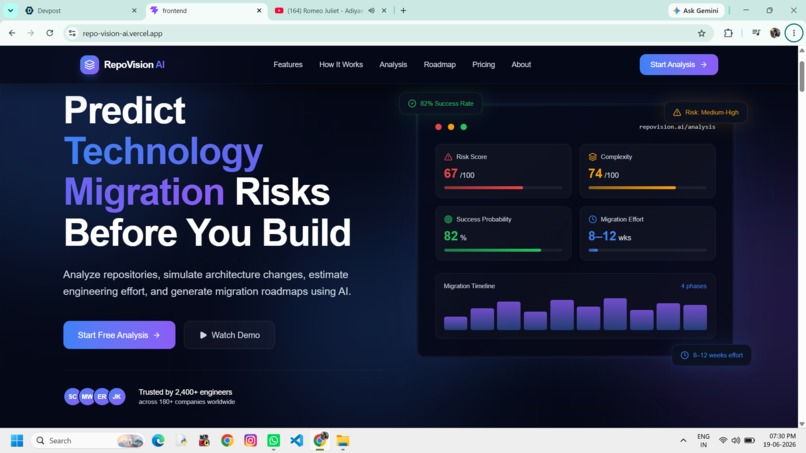Click the Start Free Analysis button

coord(119,335)
